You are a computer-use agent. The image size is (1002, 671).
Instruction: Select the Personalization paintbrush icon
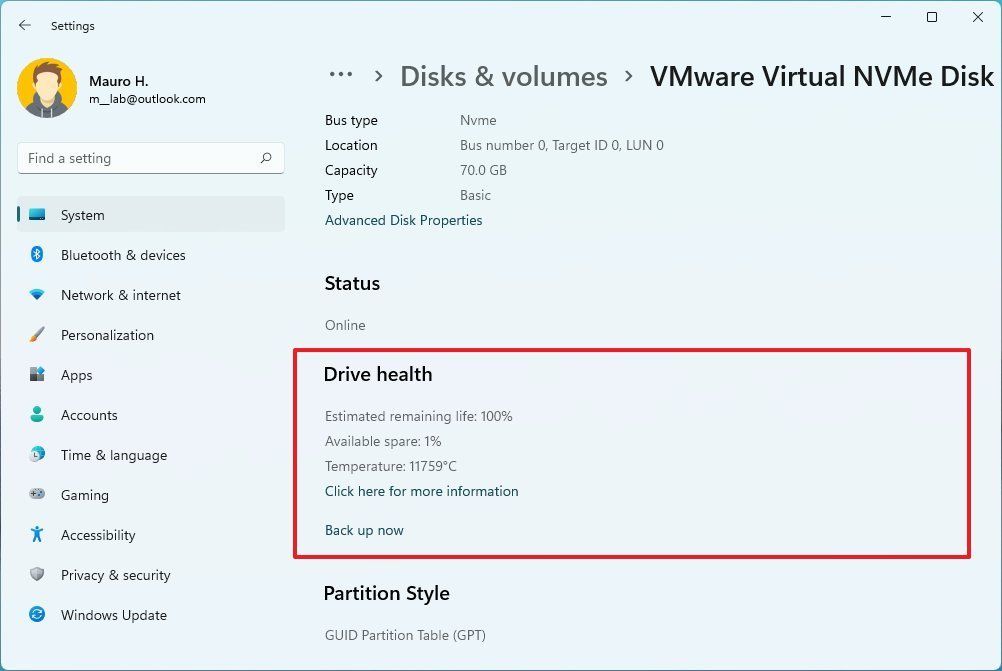point(37,335)
